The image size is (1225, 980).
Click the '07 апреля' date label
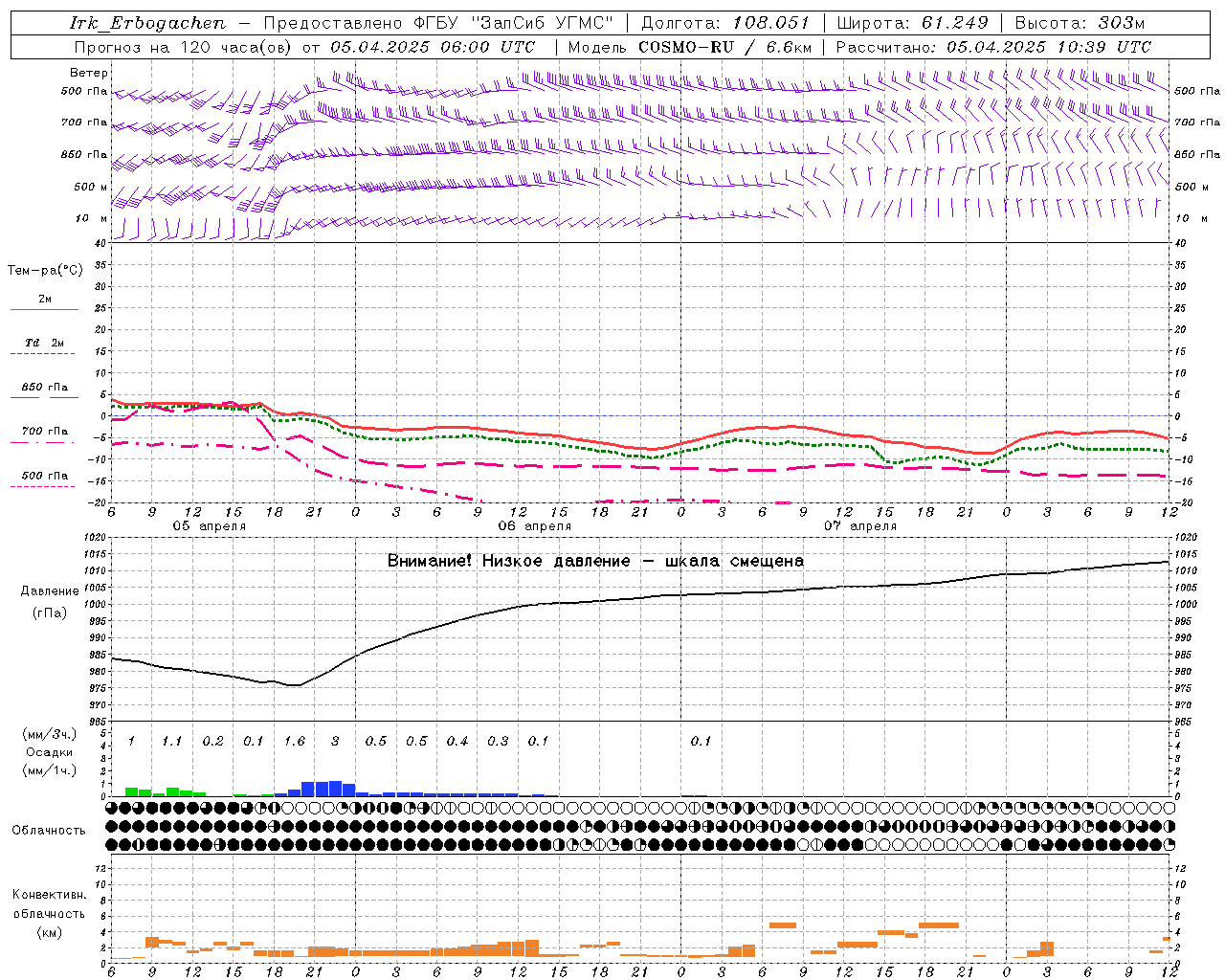point(860,526)
